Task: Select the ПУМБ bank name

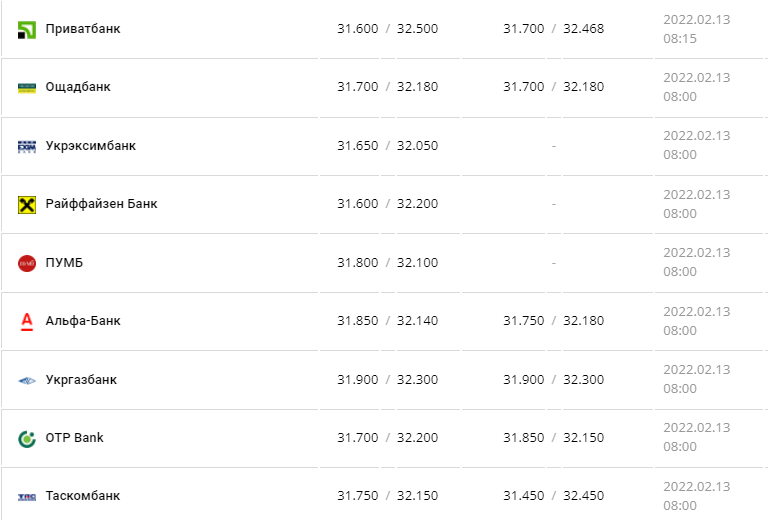Action: click(64, 263)
